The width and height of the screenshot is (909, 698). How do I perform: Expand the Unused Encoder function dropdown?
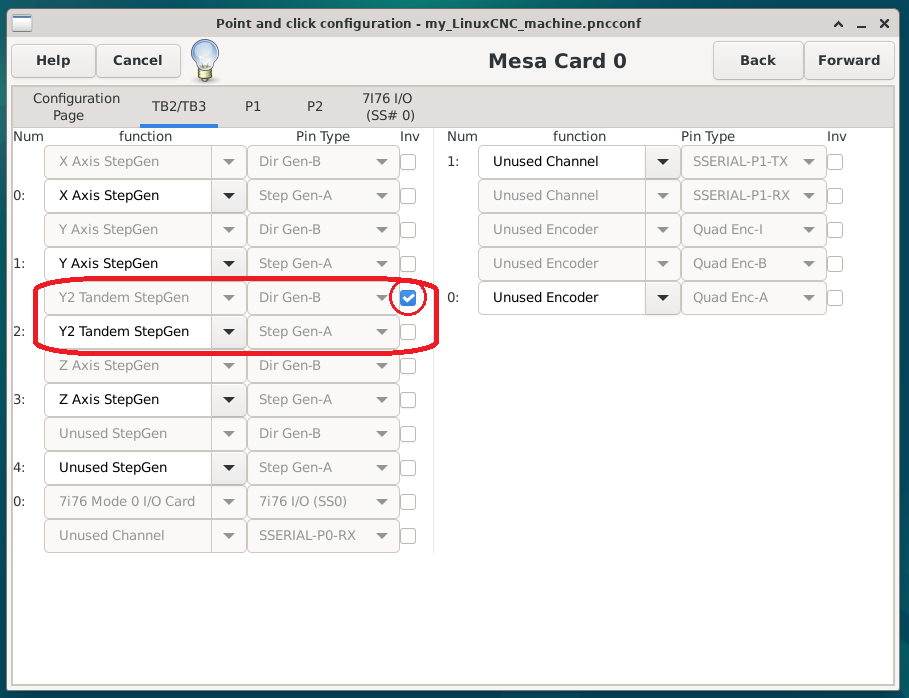662,298
